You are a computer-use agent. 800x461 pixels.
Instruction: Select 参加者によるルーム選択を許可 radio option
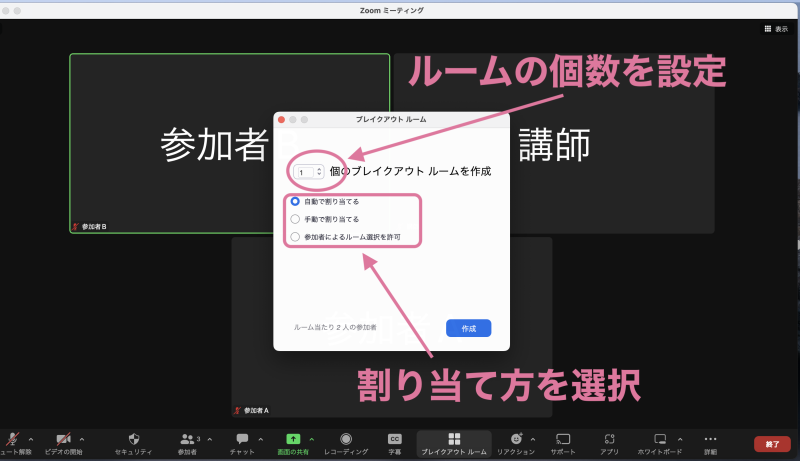[x=295, y=237]
